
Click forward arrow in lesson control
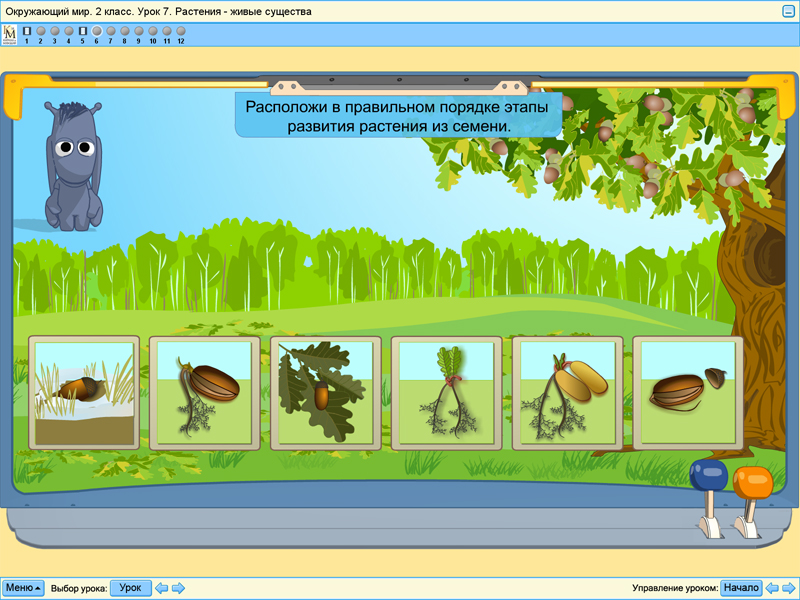[x=789, y=588]
